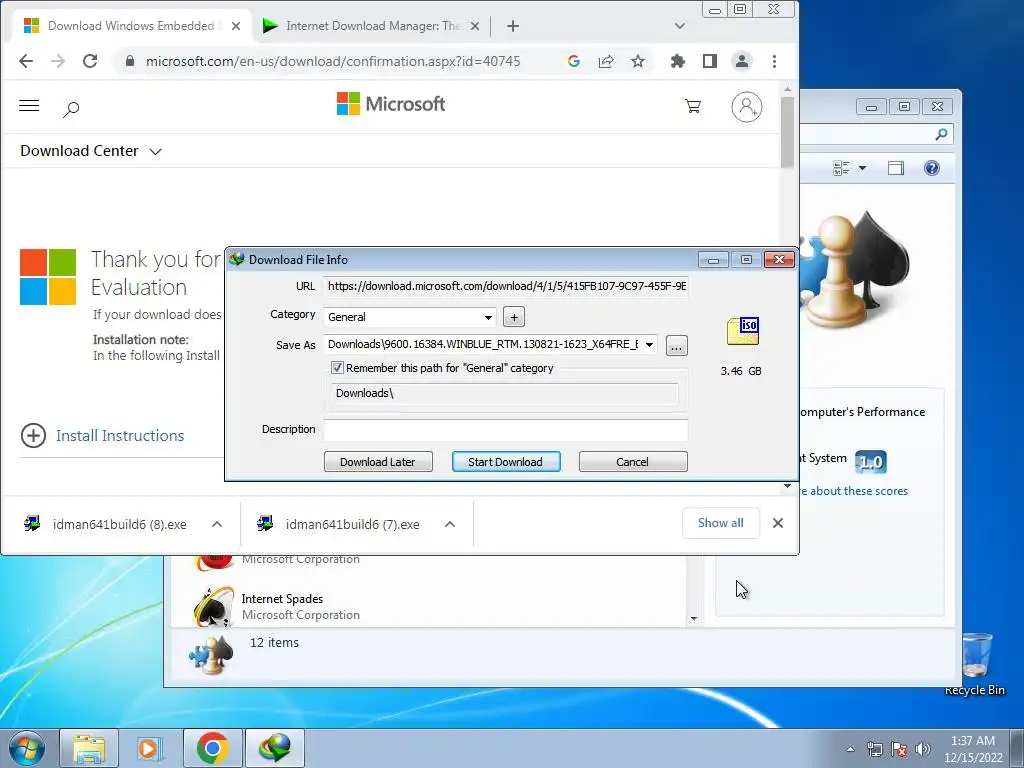The image size is (1024, 768).
Task: Open options for idman641build6 (8).exe
Action: coord(217,524)
